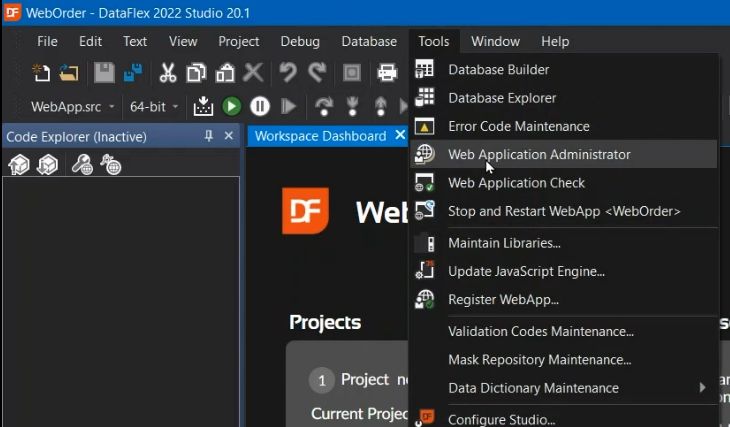Switch to the Workspace Dashboard tab
This screenshot has width=730, height=427.
coord(320,136)
